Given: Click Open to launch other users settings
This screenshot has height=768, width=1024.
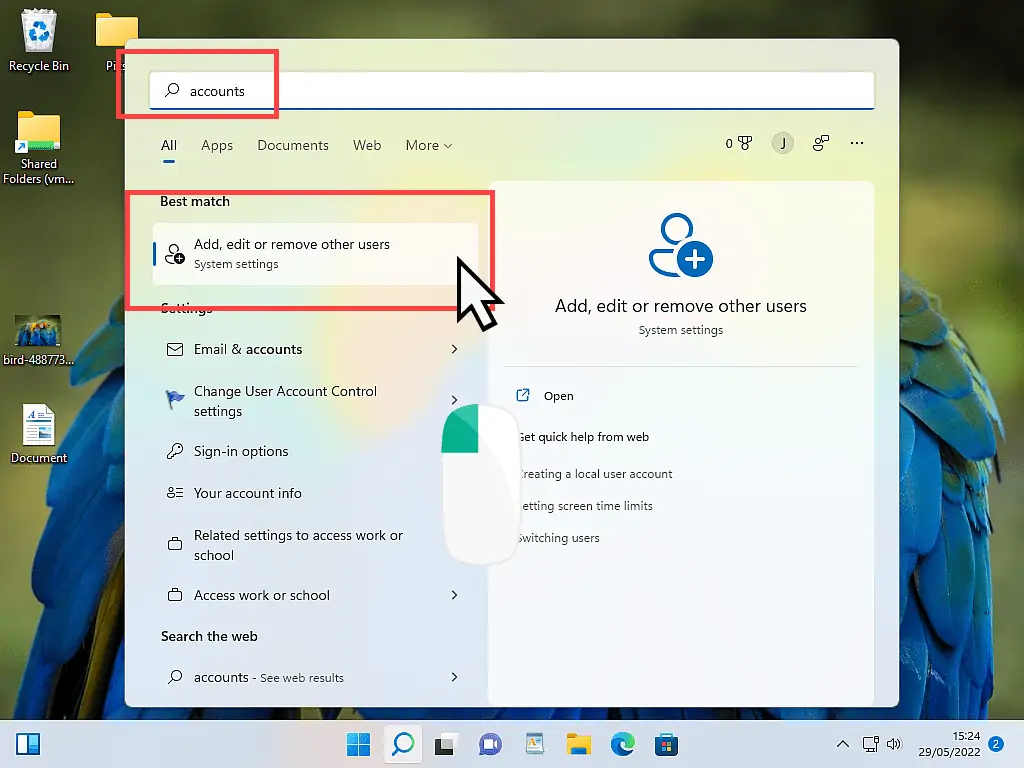Looking at the screenshot, I should (x=558, y=395).
